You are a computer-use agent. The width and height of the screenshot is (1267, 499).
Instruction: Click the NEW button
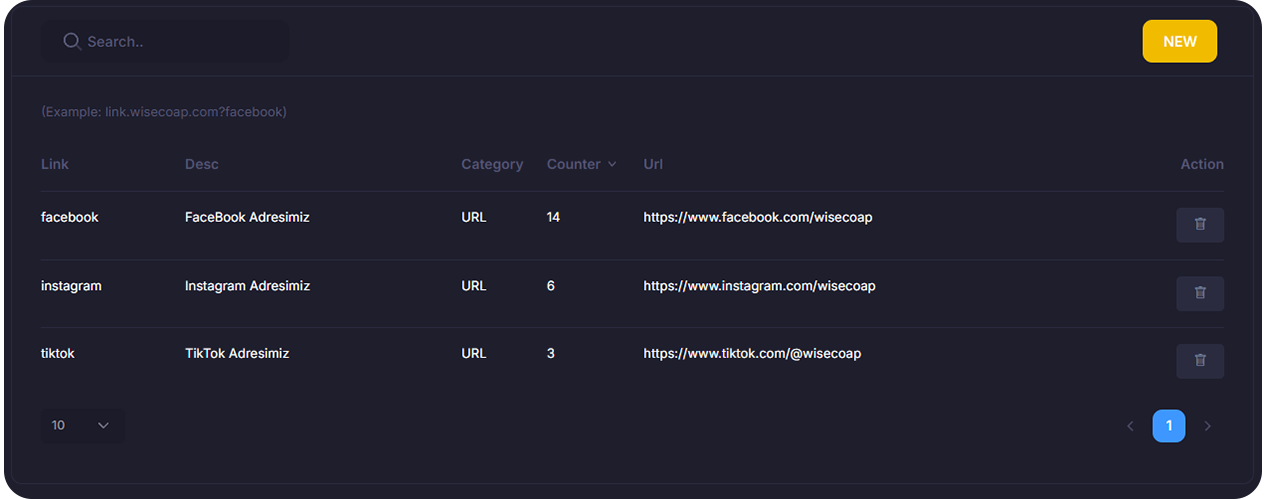point(1179,42)
